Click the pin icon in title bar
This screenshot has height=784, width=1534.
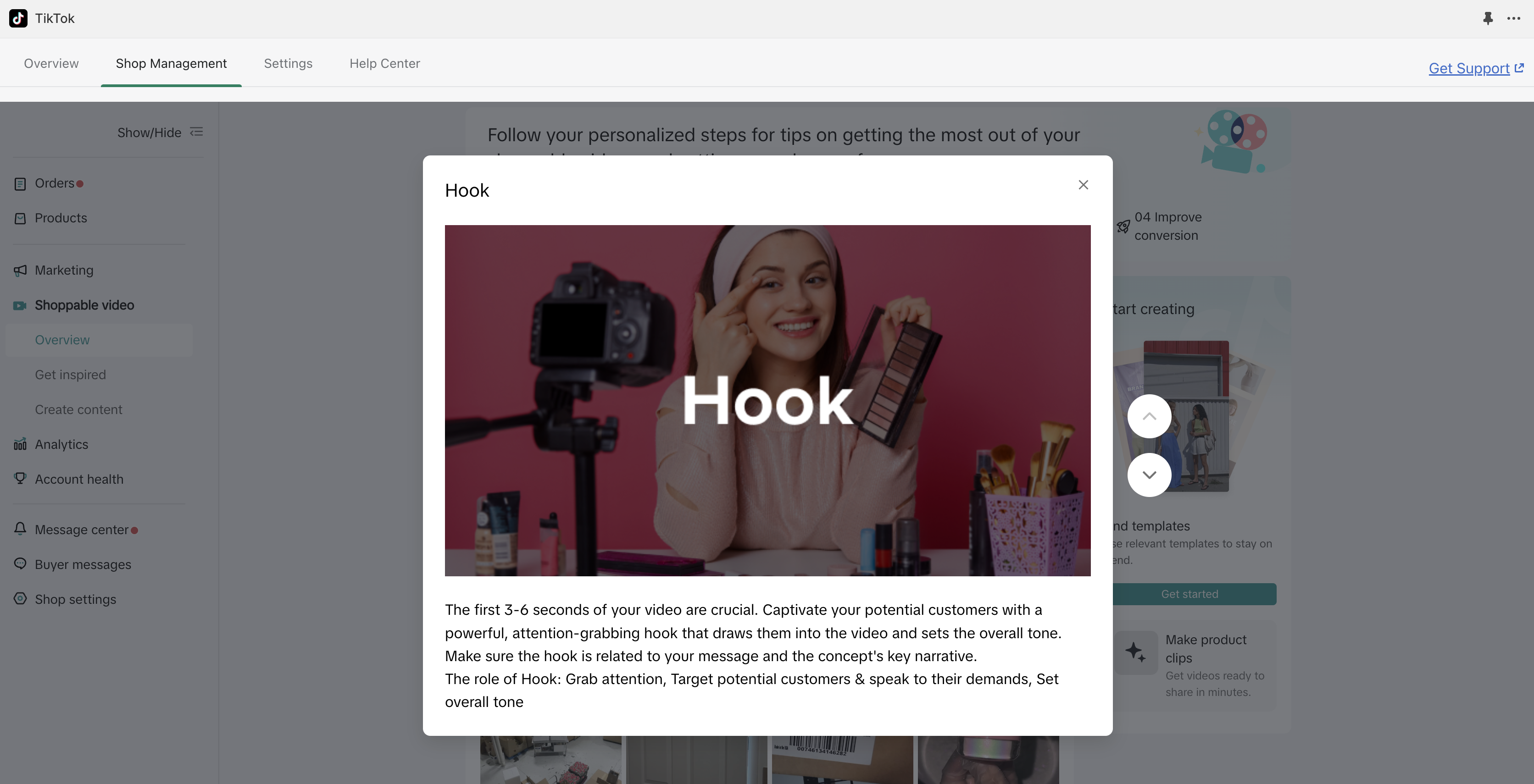click(1488, 18)
